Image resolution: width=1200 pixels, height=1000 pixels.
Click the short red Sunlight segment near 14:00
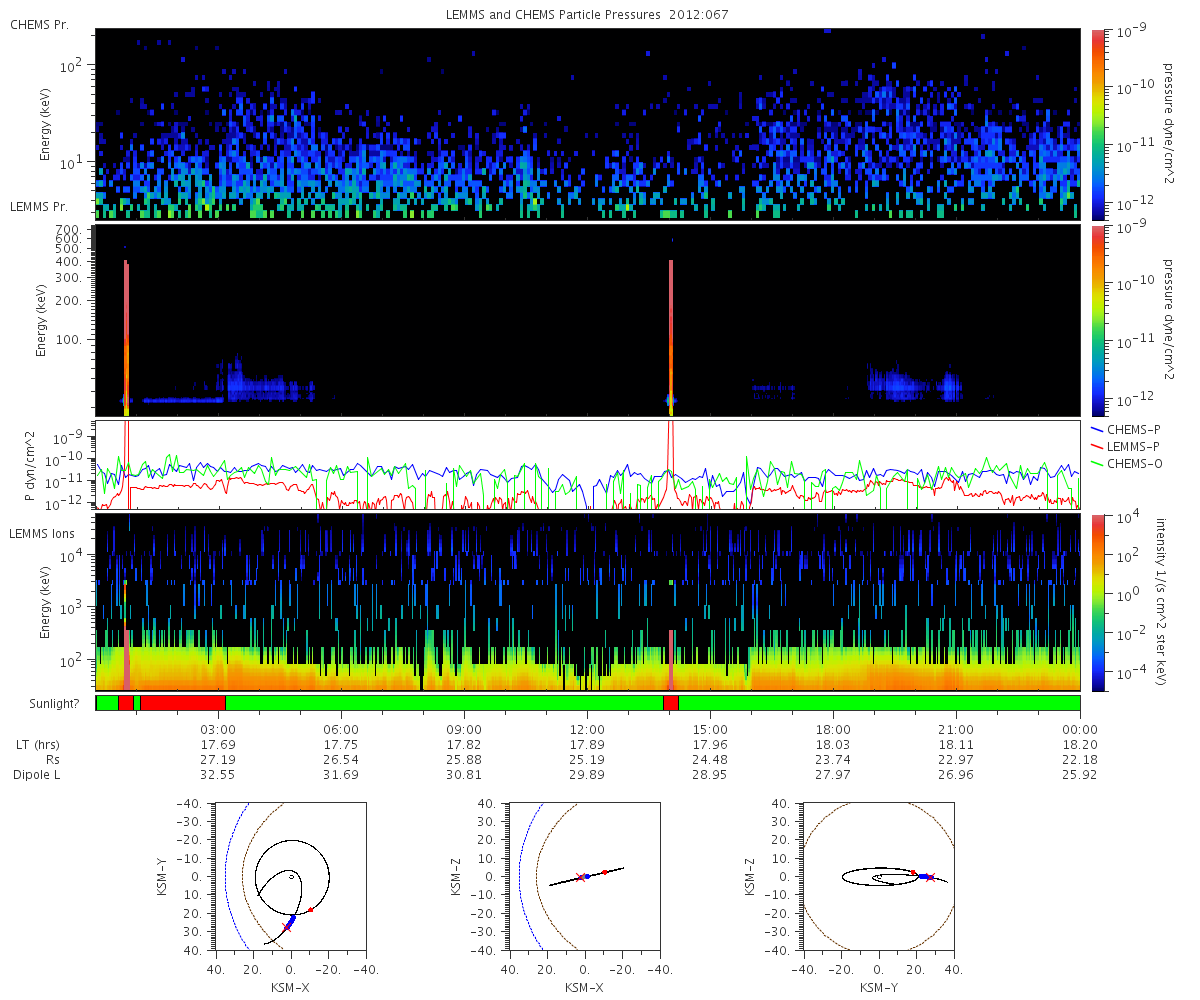pos(670,703)
